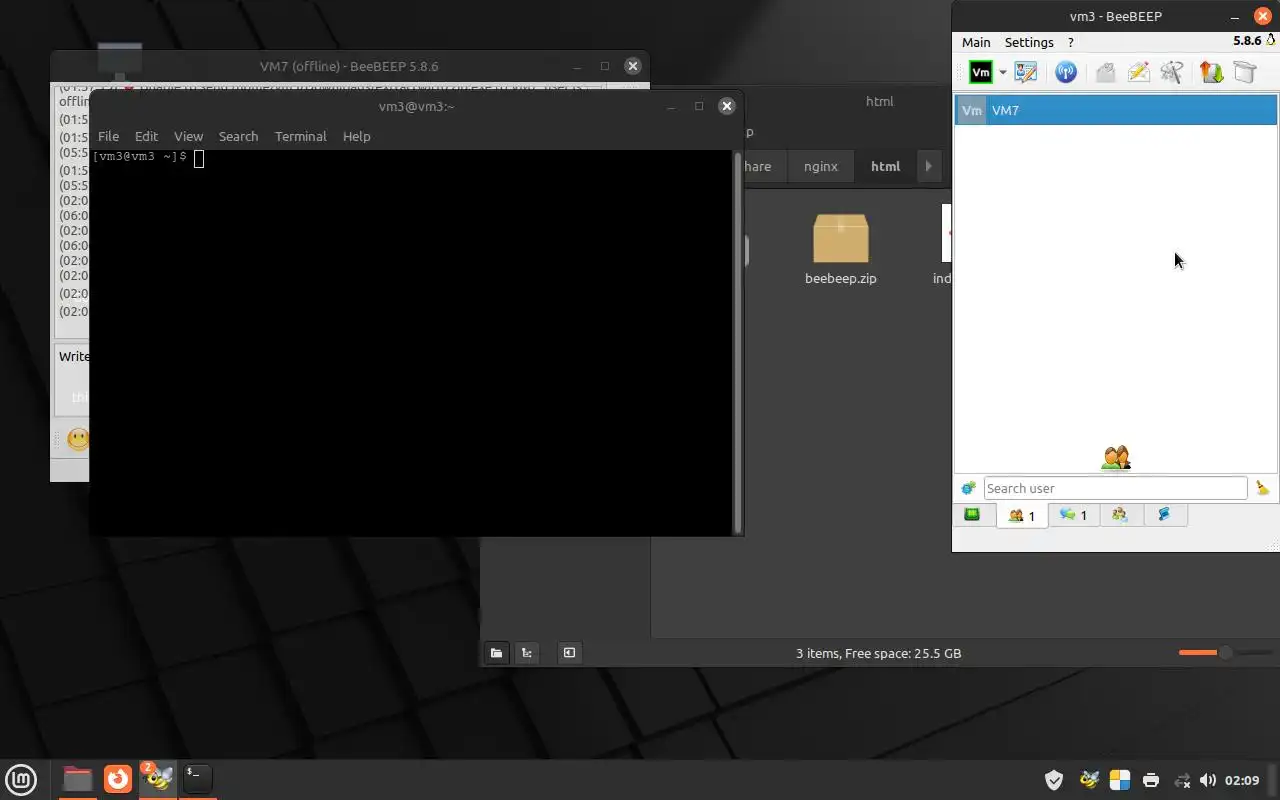Open the ? help menu in BeeBEEP

click(1071, 42)
